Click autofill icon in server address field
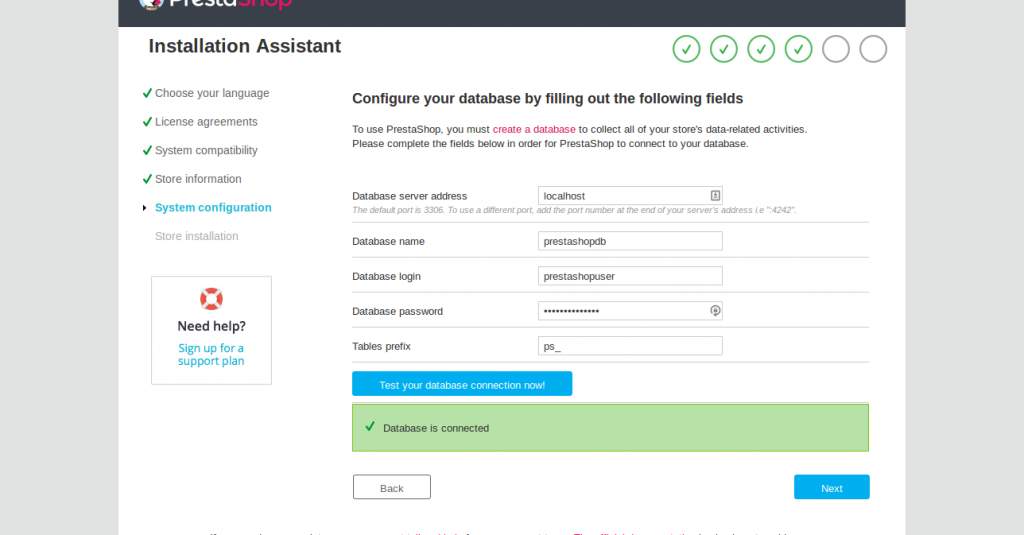Screen dimensions: 1024x535 pos(715,195)
